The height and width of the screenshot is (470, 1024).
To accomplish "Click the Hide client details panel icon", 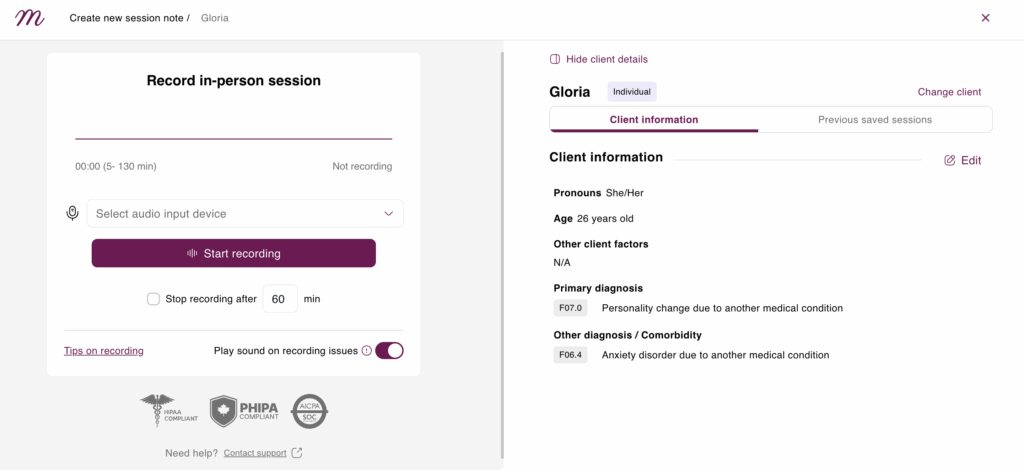I will pyautogui.click(x=555, y=59).
